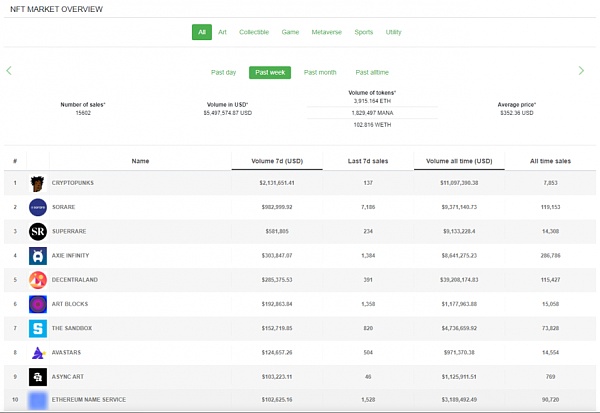
Task: Click the CryptoPunks avatar icon
Action: [x=38, y=183]
